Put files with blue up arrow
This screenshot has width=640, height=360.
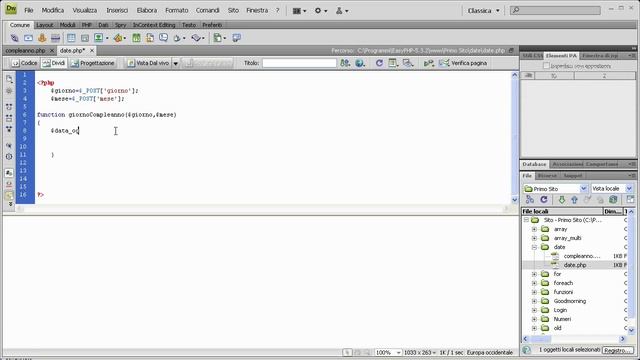[x=574, y=199]
